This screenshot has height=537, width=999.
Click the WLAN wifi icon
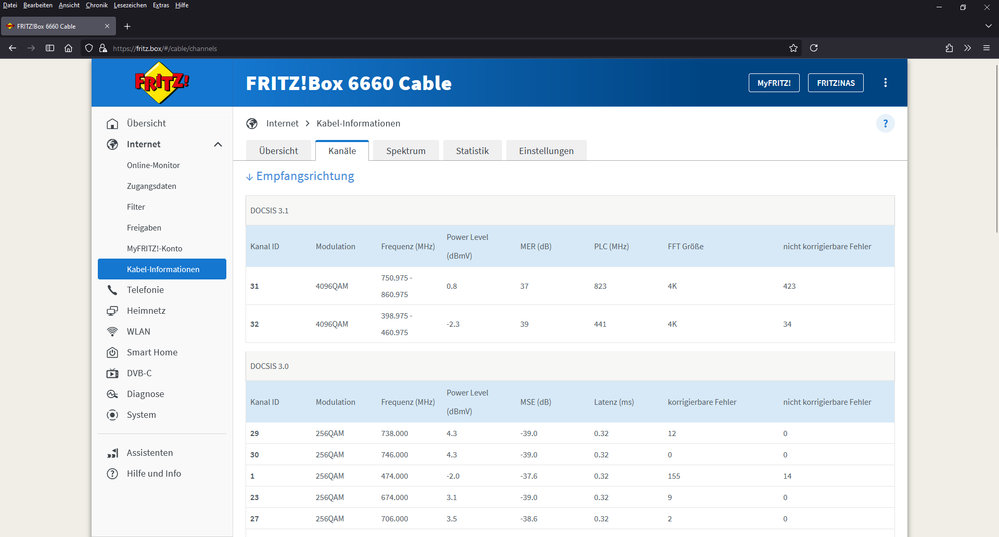click(x=112, y=332)
